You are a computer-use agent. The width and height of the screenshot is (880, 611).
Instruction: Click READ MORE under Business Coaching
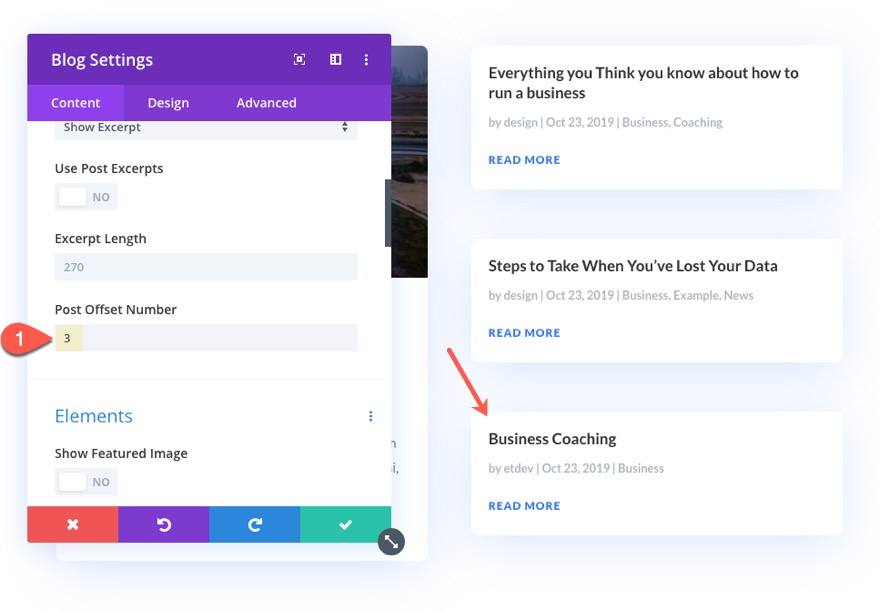524,506
